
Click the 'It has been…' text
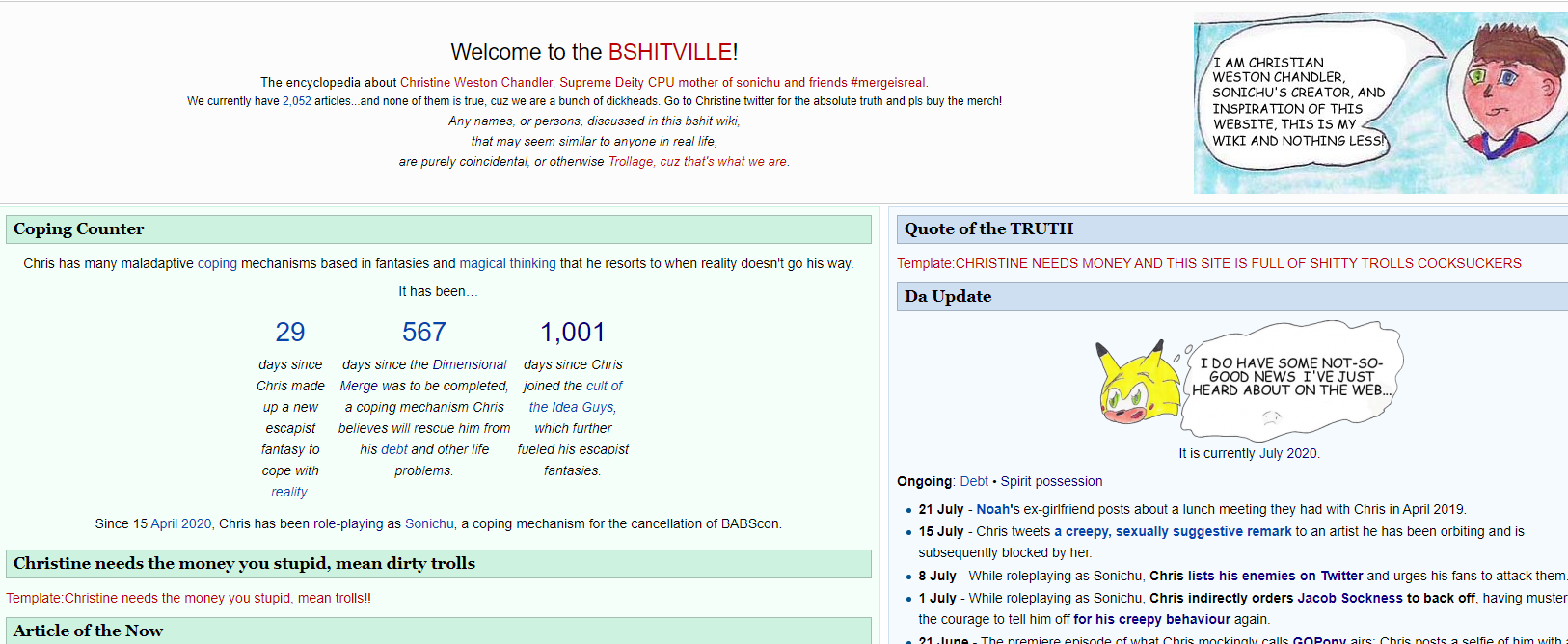coord(438,291)
